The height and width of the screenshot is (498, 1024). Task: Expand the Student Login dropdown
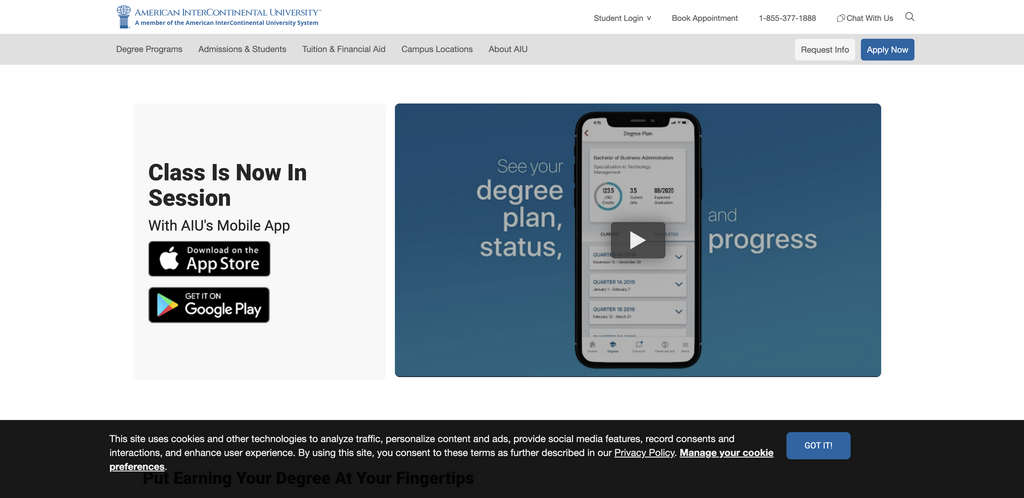pos(622,18)
